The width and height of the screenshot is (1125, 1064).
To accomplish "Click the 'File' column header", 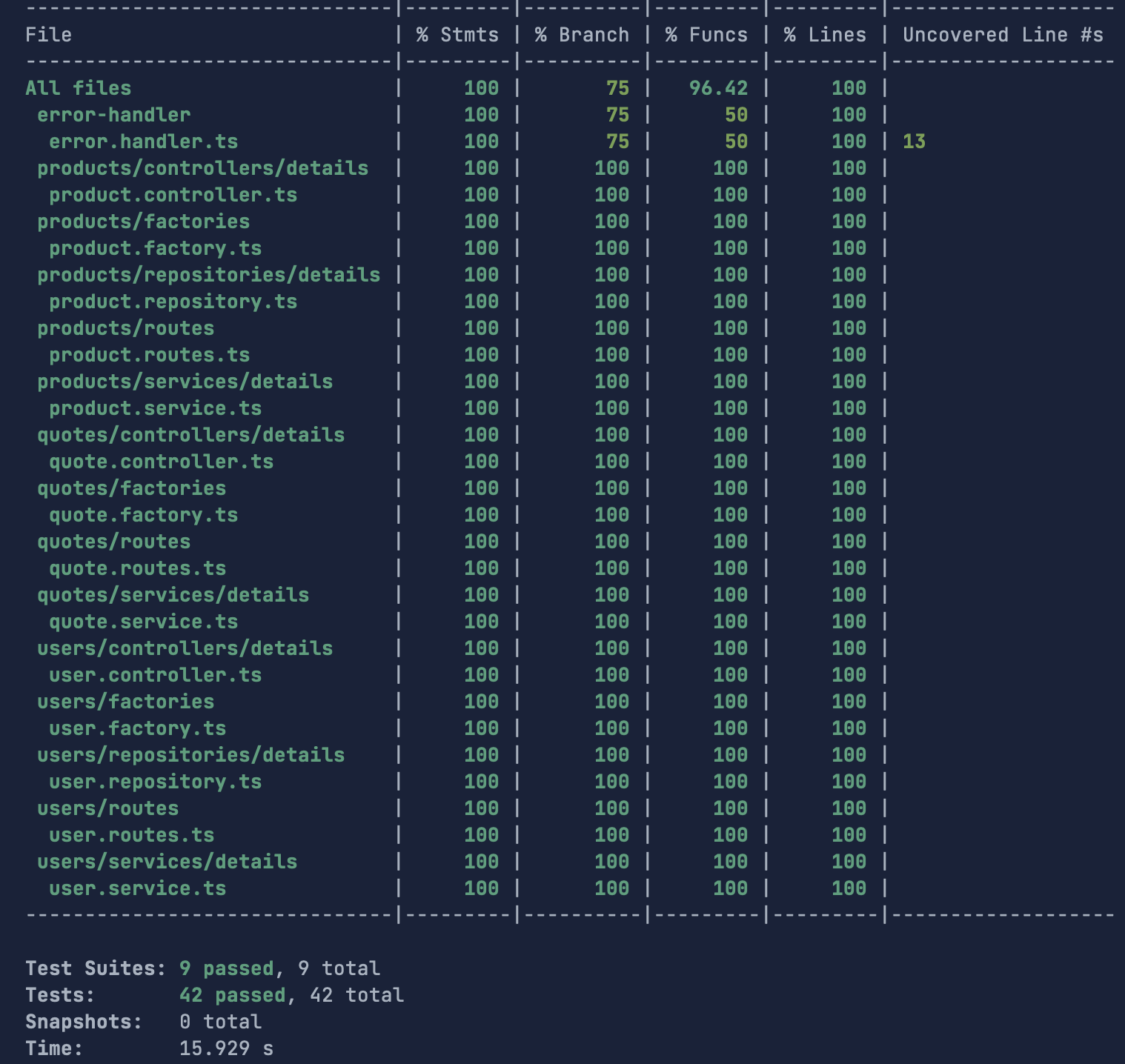I will 48,35.
